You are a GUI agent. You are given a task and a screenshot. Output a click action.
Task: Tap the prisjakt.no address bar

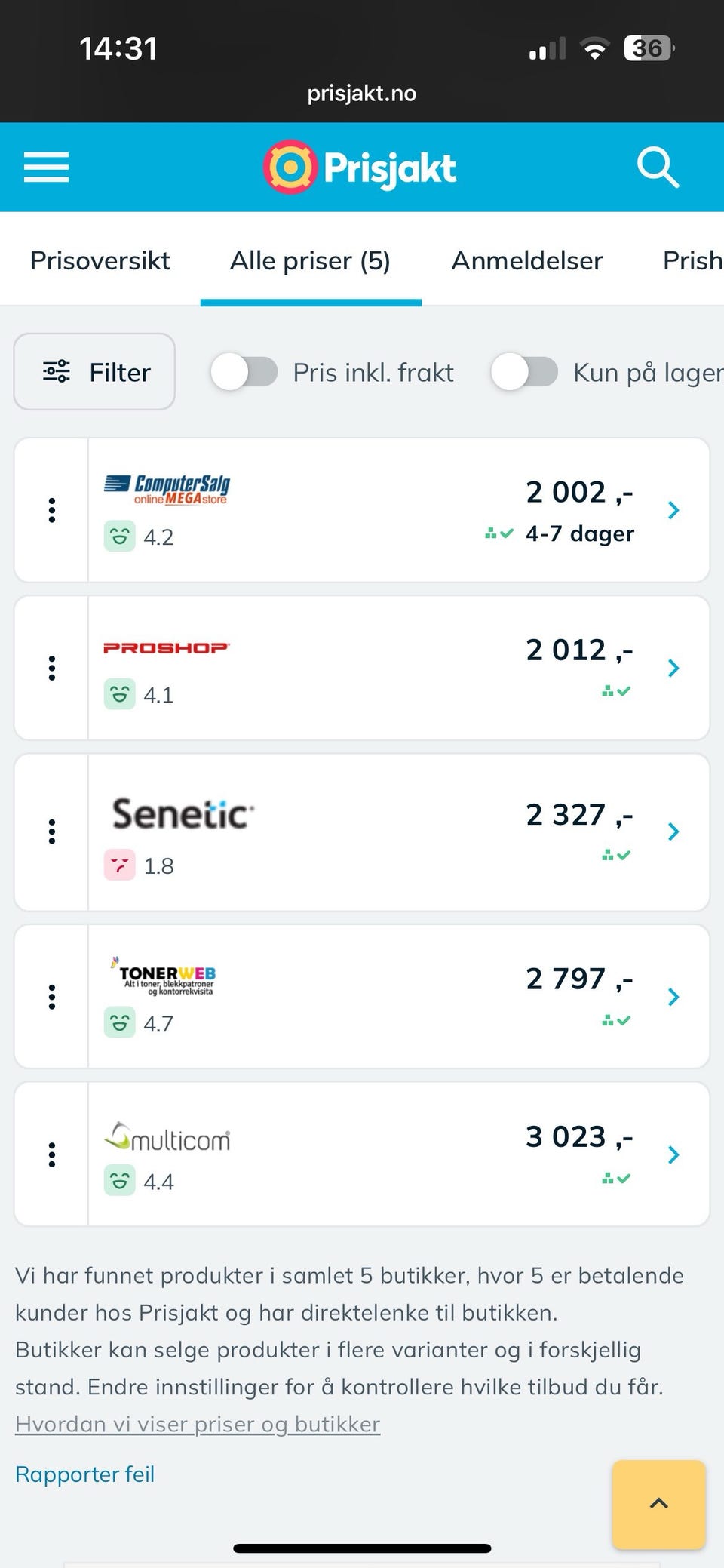[361, 94]
